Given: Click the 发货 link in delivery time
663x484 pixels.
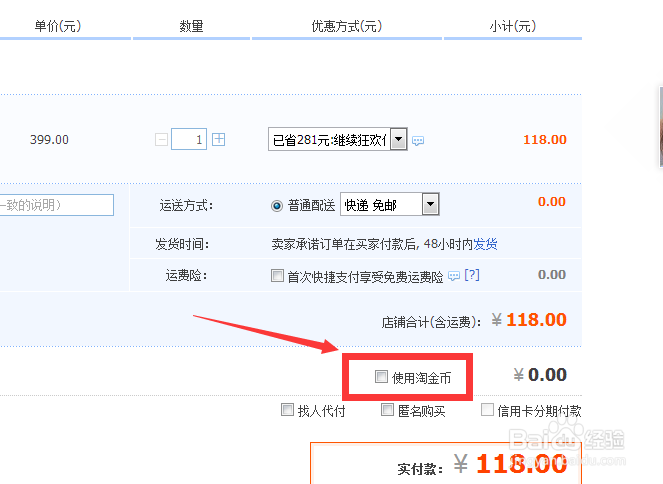Looking at the screenshot, I should tap(486, 244).
